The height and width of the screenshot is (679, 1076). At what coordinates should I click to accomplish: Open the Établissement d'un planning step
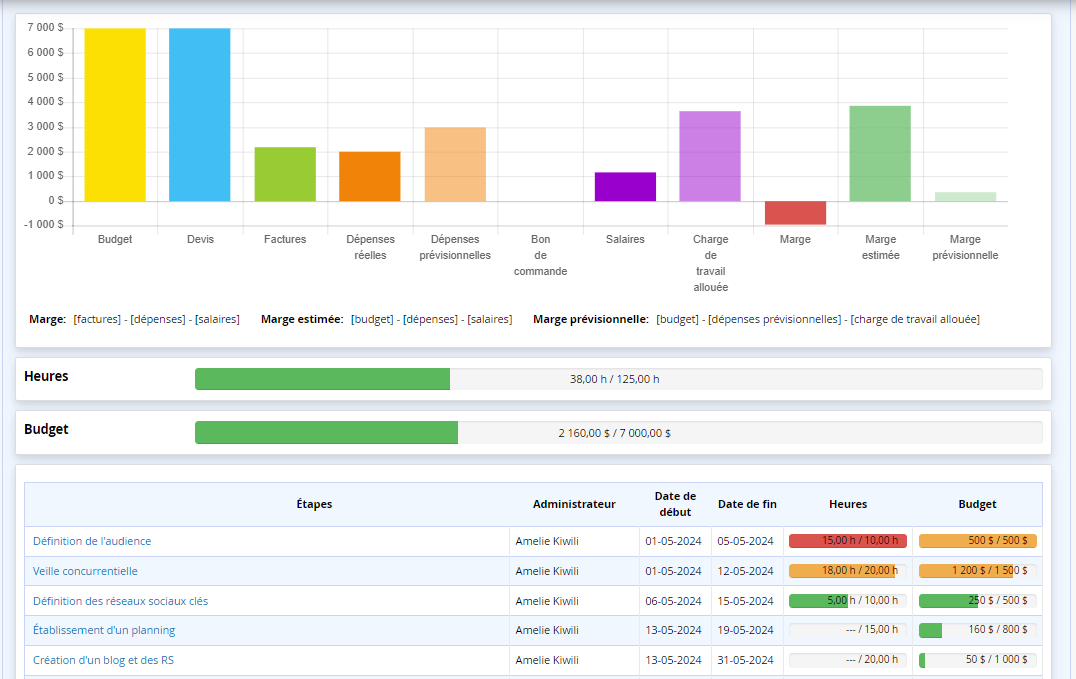[x=104, y=630]
